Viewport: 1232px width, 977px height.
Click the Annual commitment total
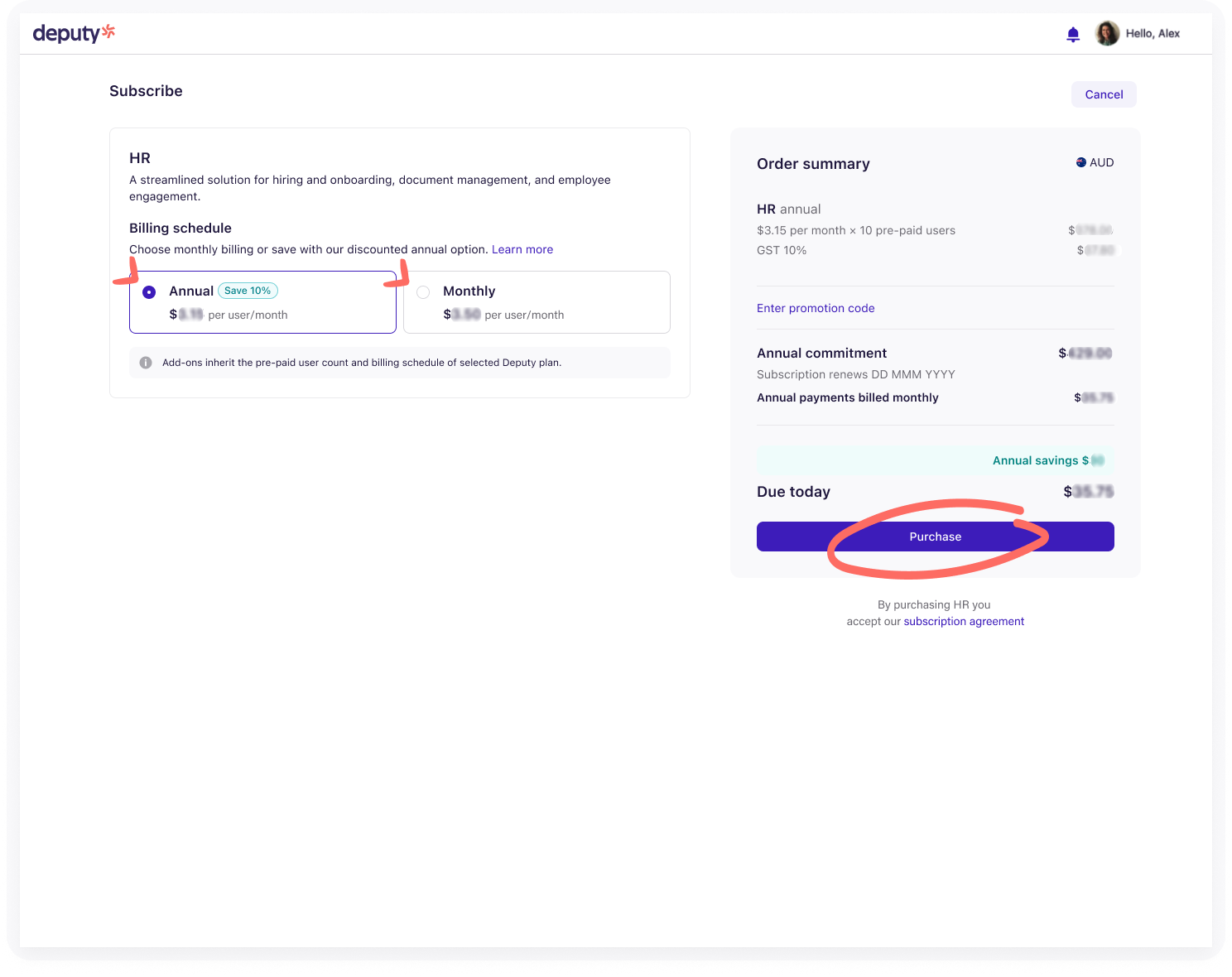1085,354
